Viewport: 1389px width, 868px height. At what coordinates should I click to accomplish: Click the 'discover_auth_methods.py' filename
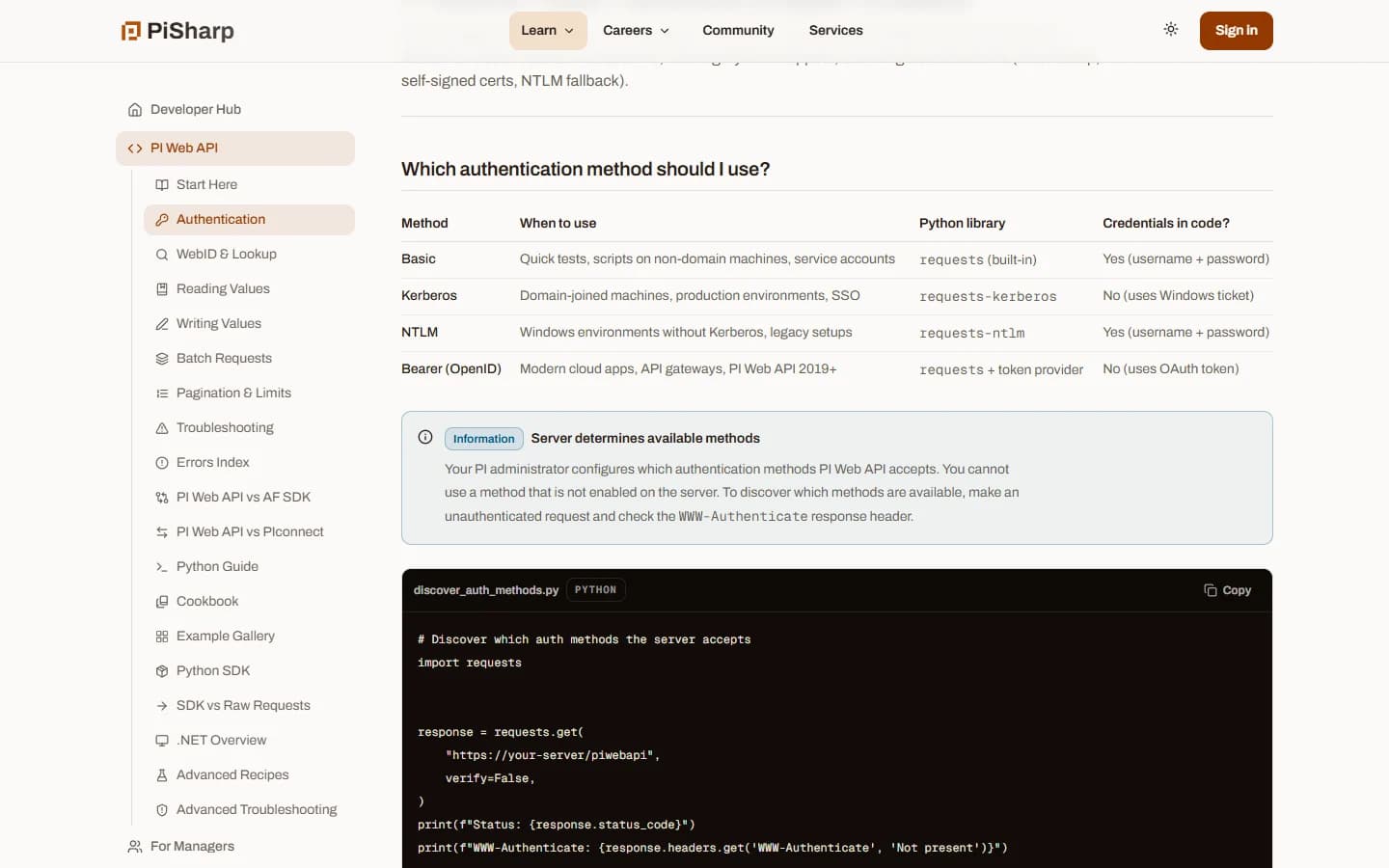point(486,590)
